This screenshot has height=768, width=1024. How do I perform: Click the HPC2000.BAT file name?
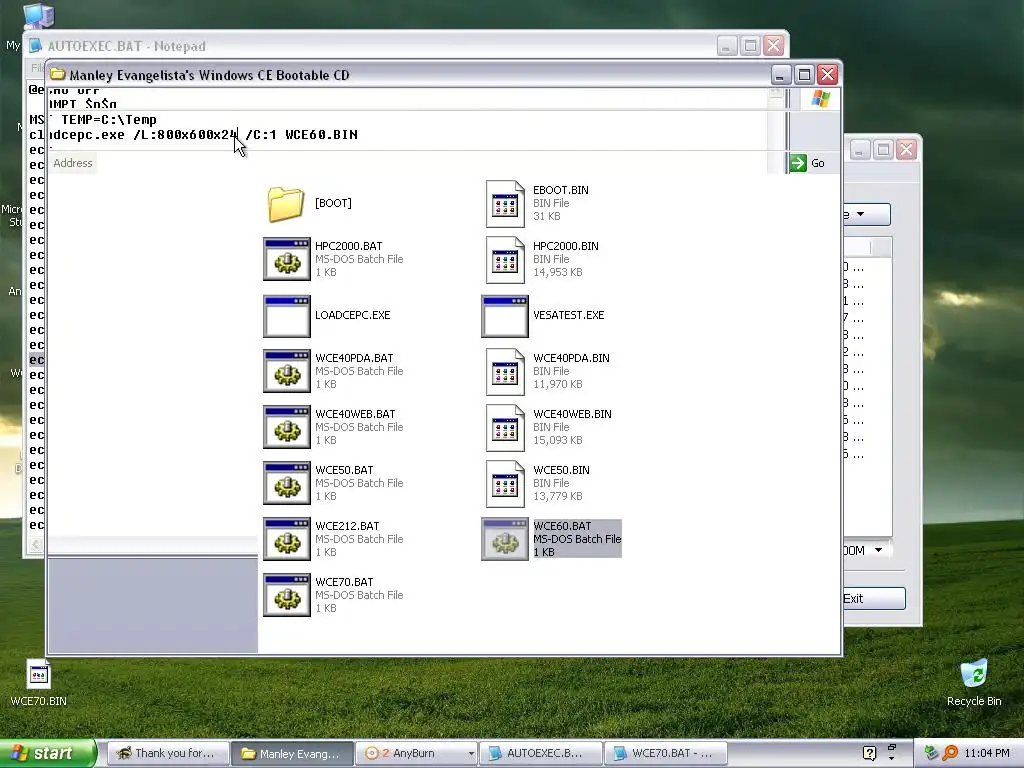pyautogui.click(x=349, y=246)
